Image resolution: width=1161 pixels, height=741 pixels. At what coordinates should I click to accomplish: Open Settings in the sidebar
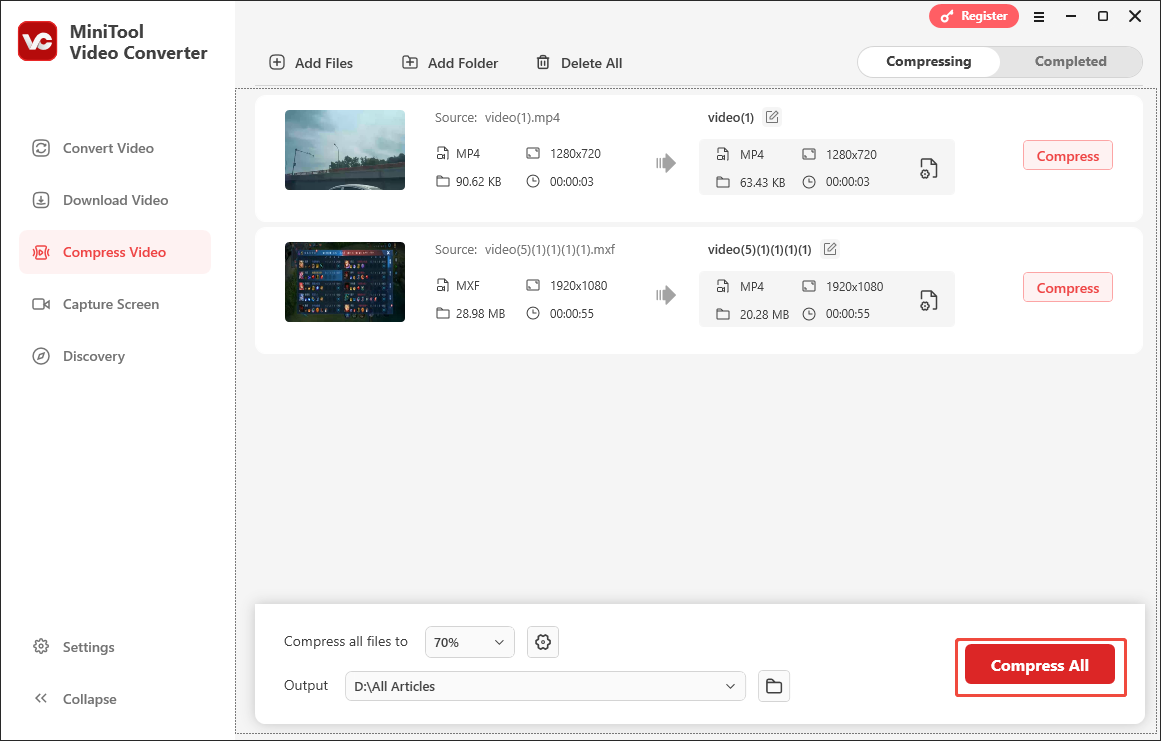(x=74, y=647)
